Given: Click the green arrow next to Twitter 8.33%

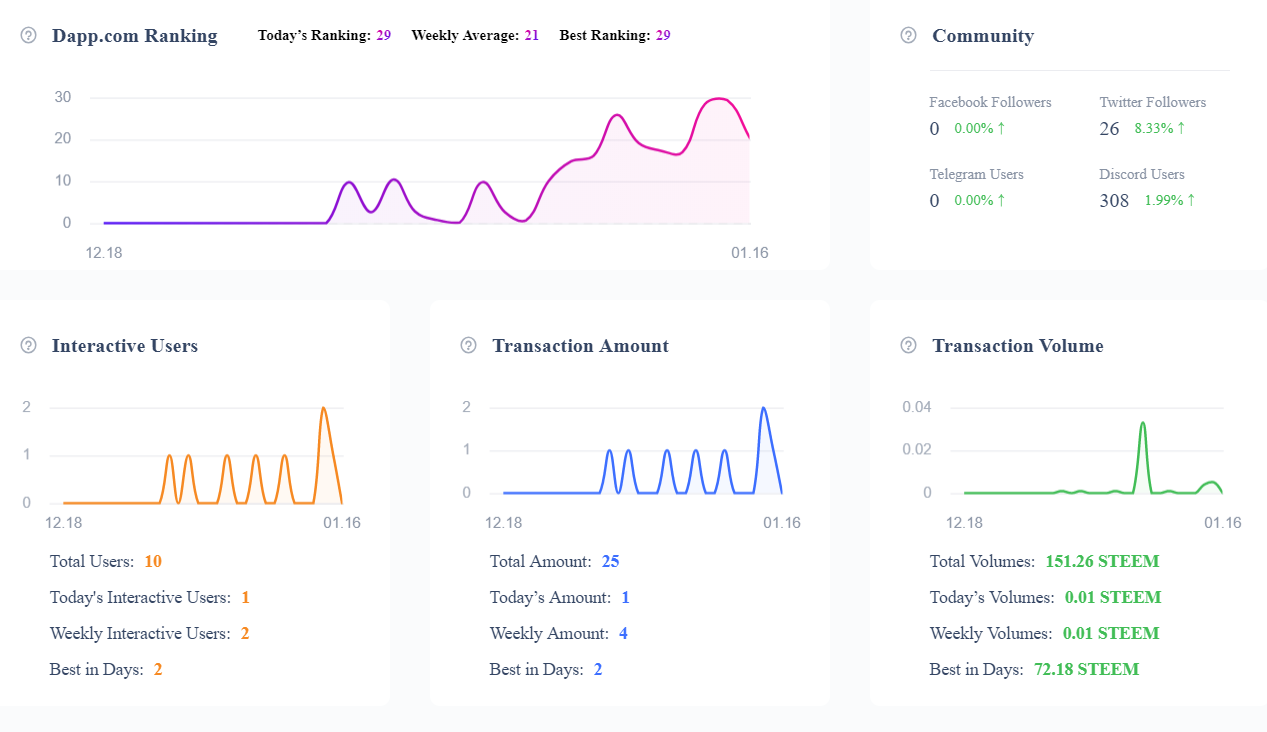Looking at the screenshot, I should 1181,128.
